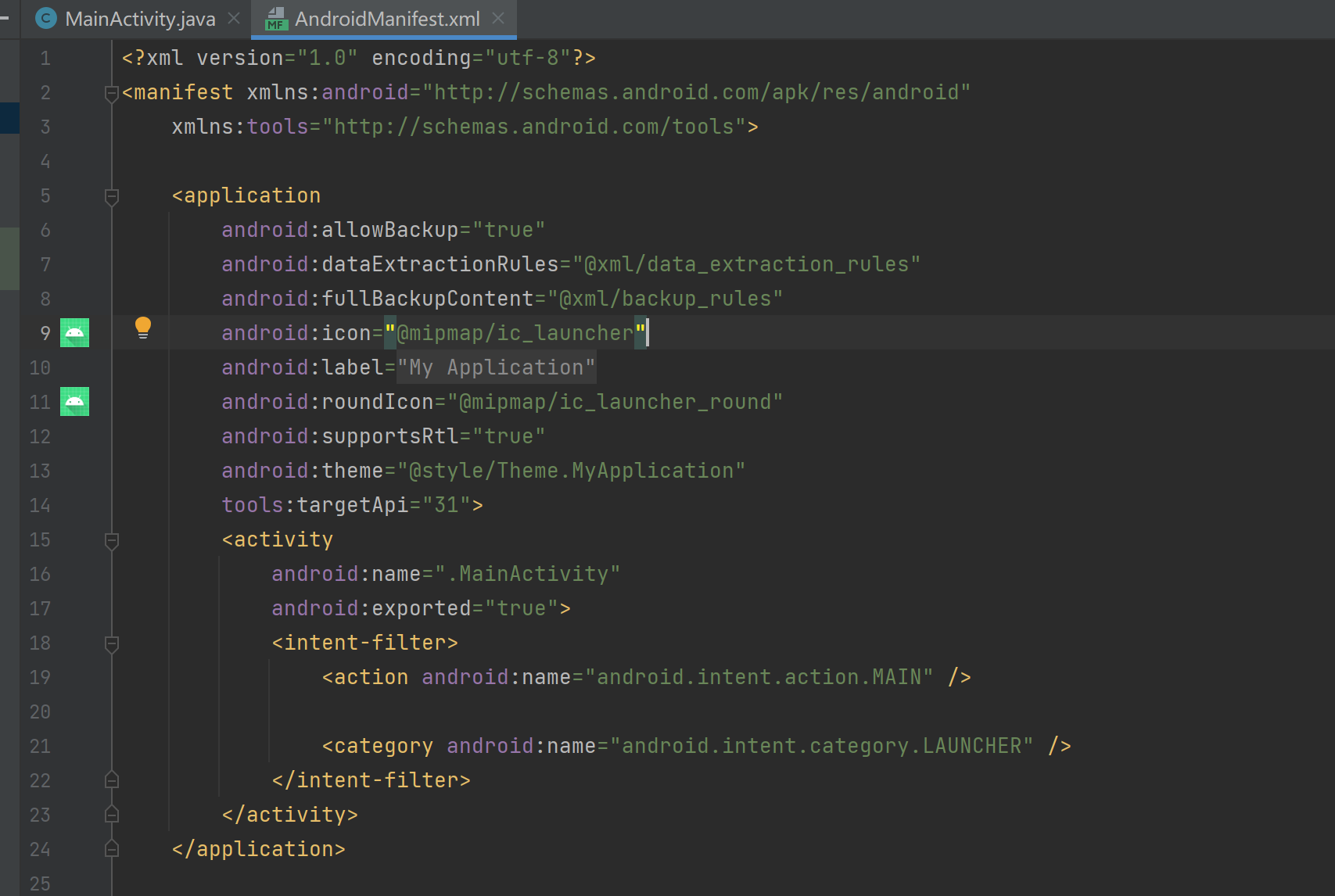Fold at the closing intent-filter marker line 22
Screen dimensions: 1335x896
coord(112,780)
